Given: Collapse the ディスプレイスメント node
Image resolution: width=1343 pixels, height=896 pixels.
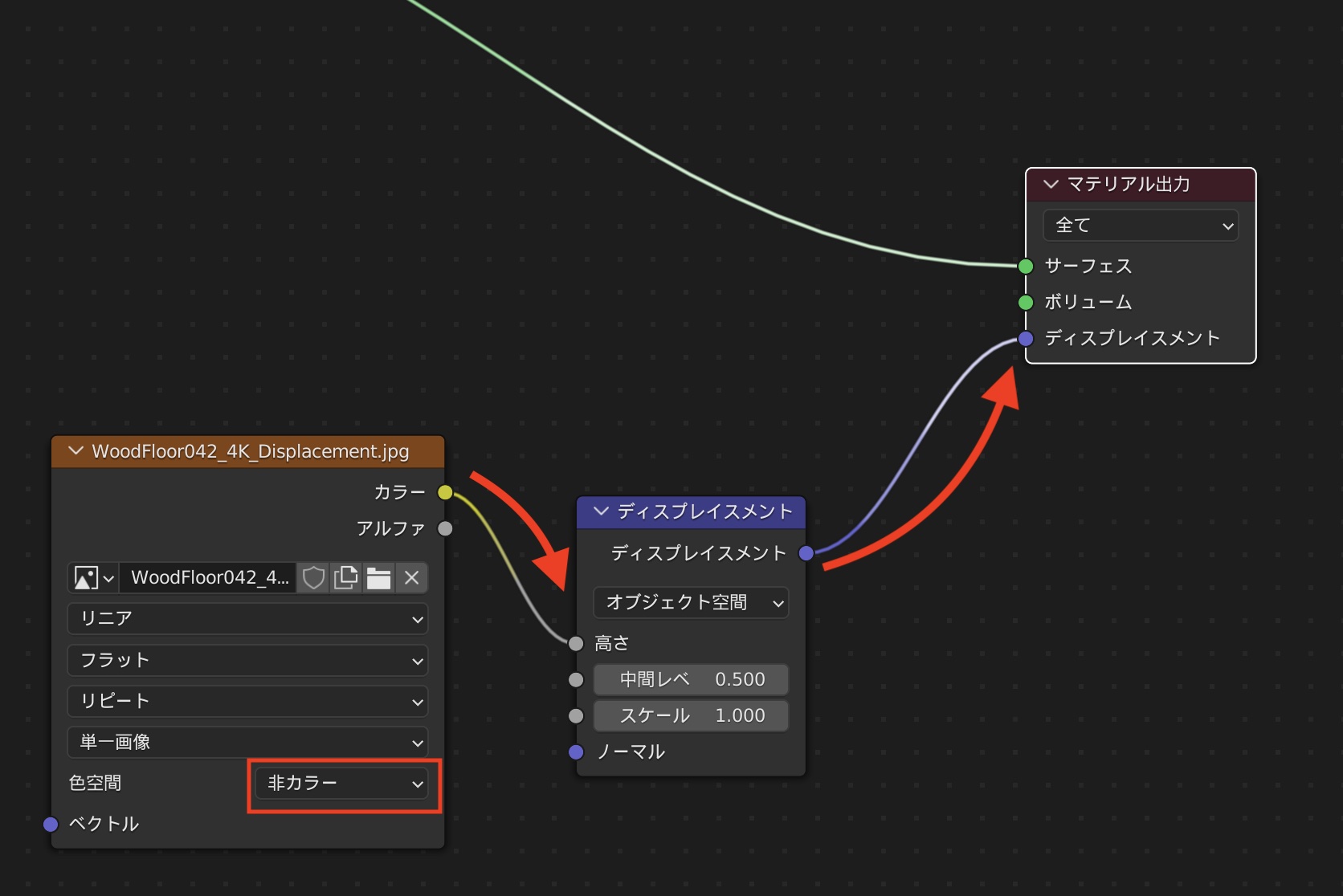Looking at the screenshot, I should tap(601, 511).
